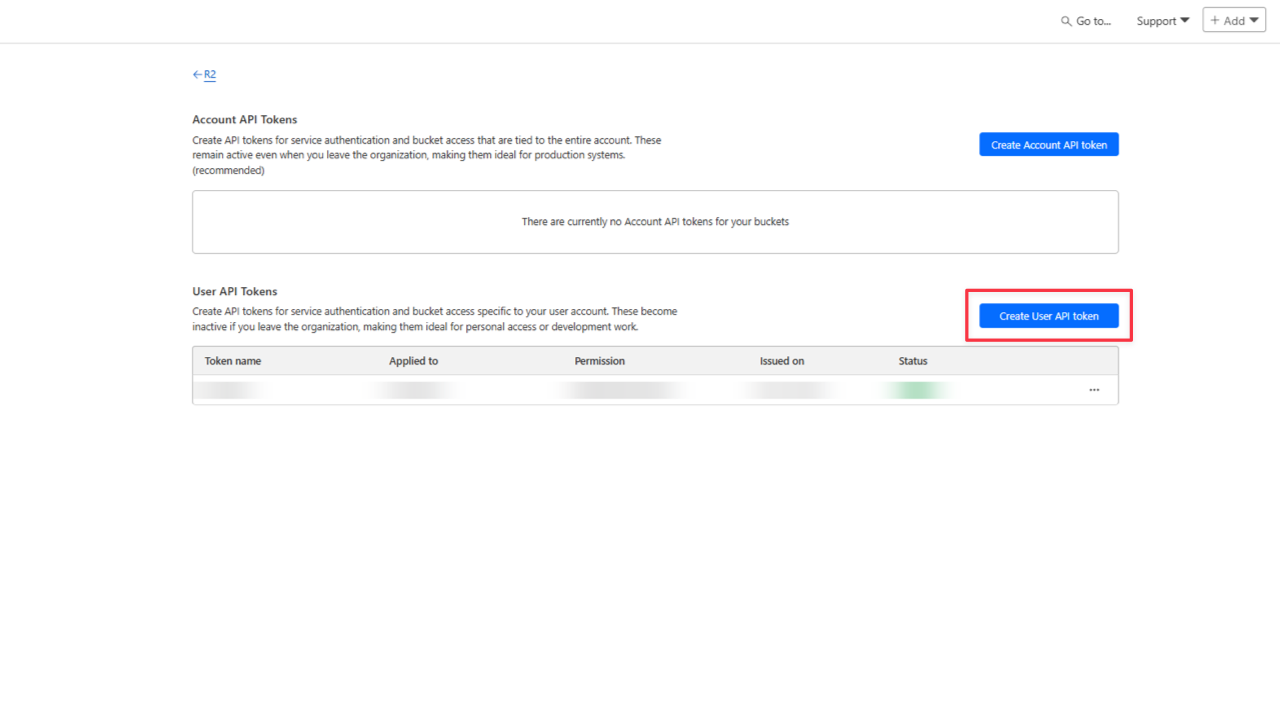The width and height of the screenshot is (1280, 720).
Task: Open the token row's three-dot menu
Action: 1094,390
